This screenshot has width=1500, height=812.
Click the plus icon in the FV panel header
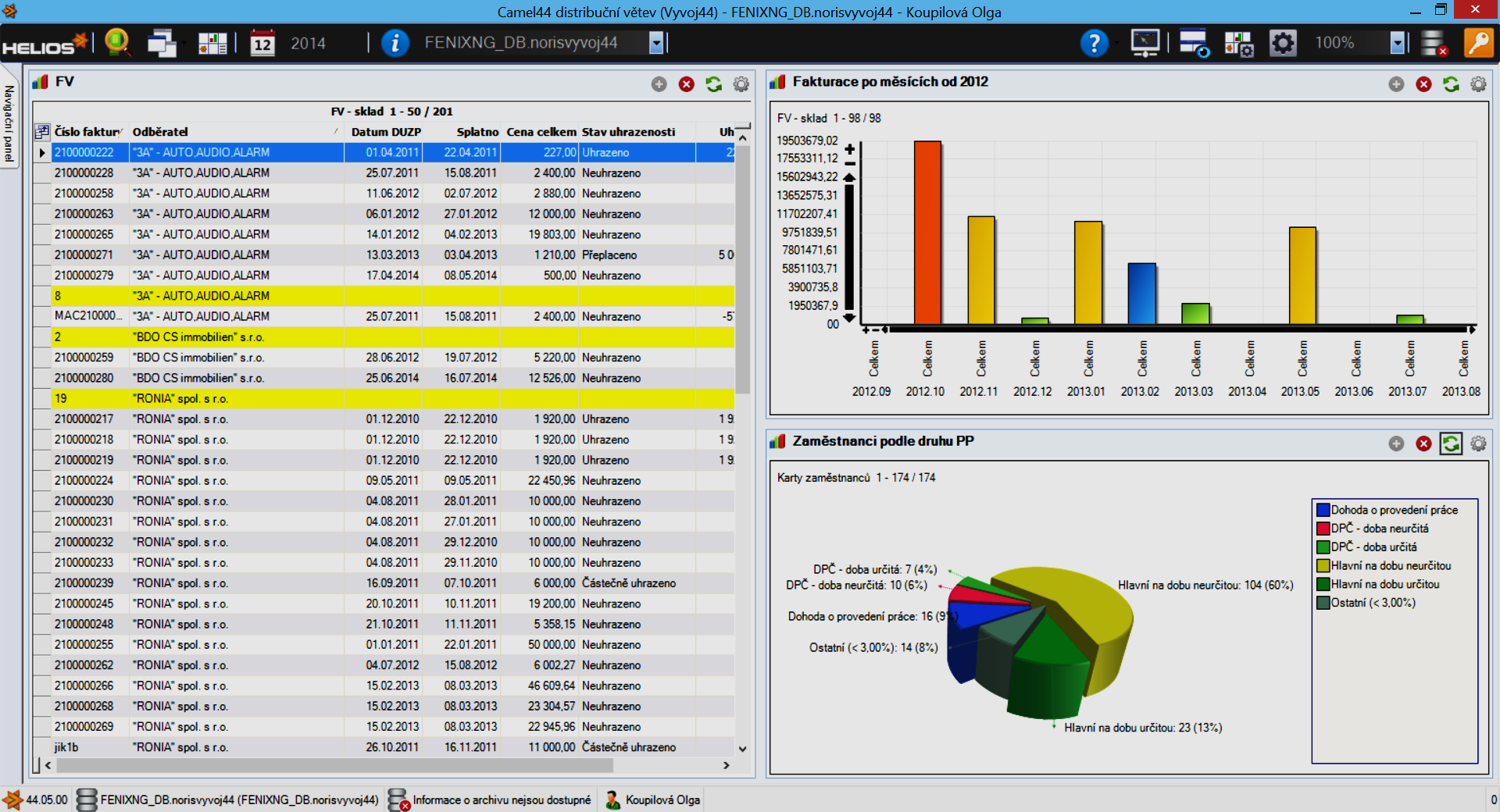tap(659, 84)
